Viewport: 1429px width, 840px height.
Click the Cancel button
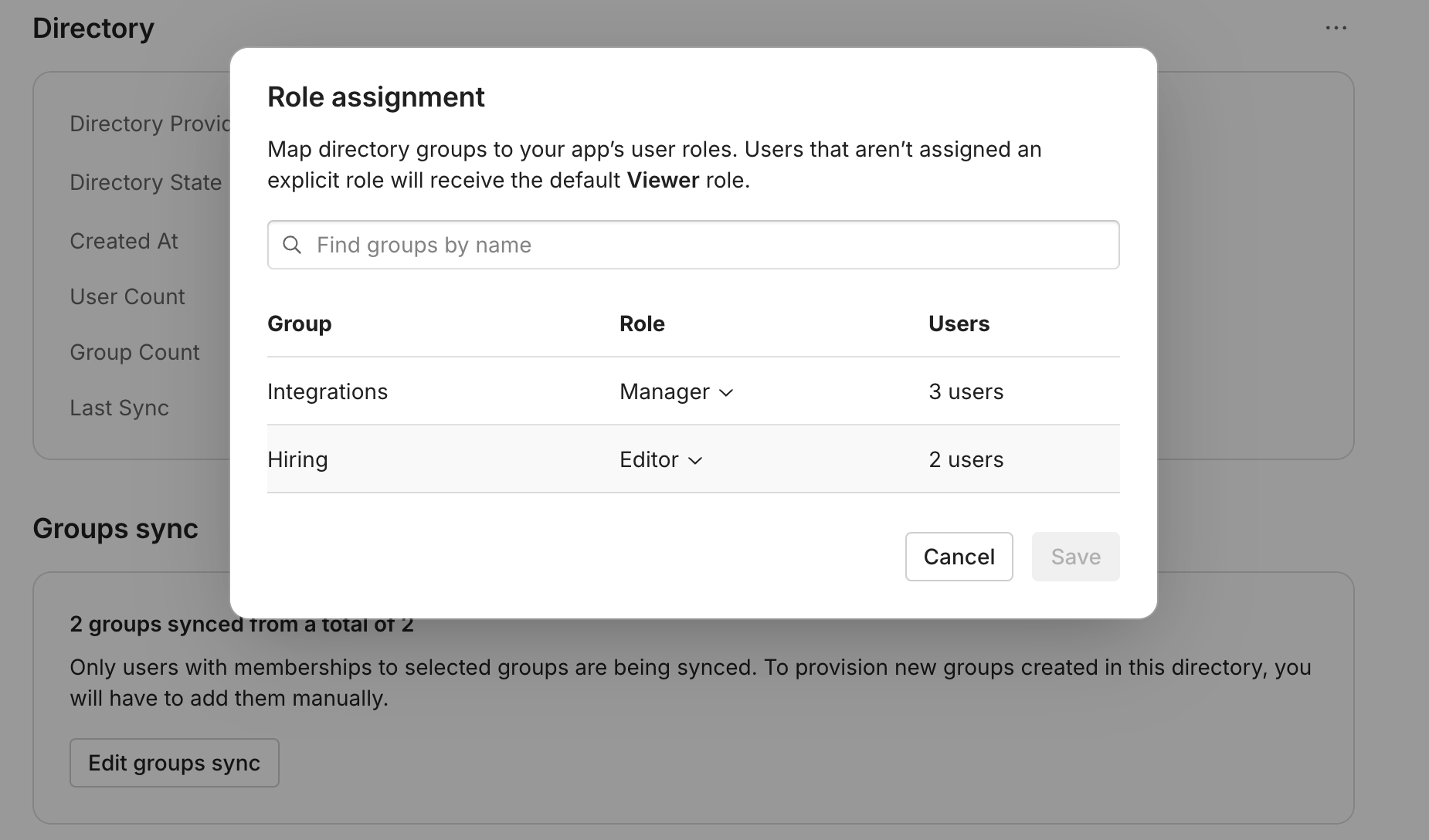tap(959, 556)
